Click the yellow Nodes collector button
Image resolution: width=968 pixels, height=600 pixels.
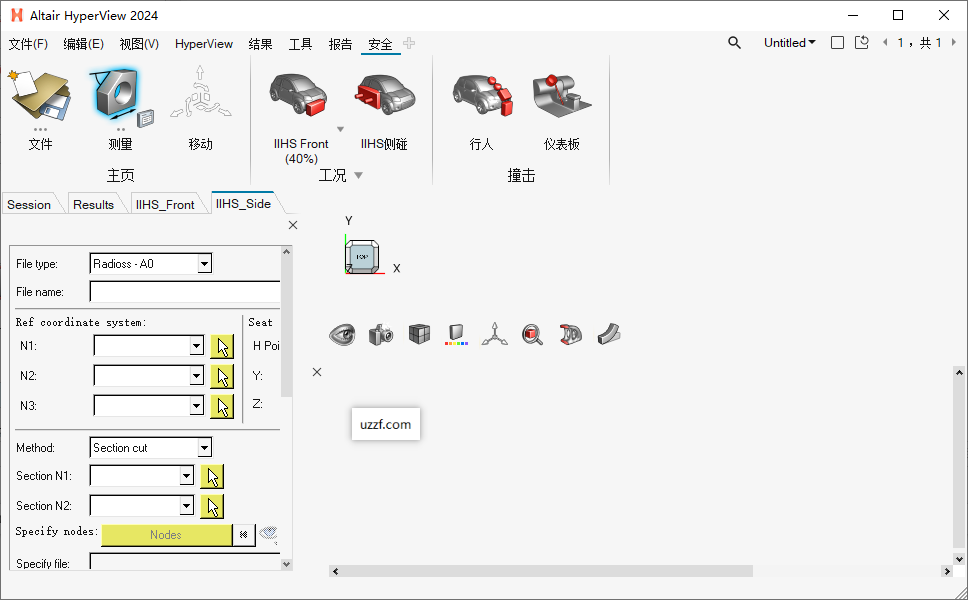(167, 535)
